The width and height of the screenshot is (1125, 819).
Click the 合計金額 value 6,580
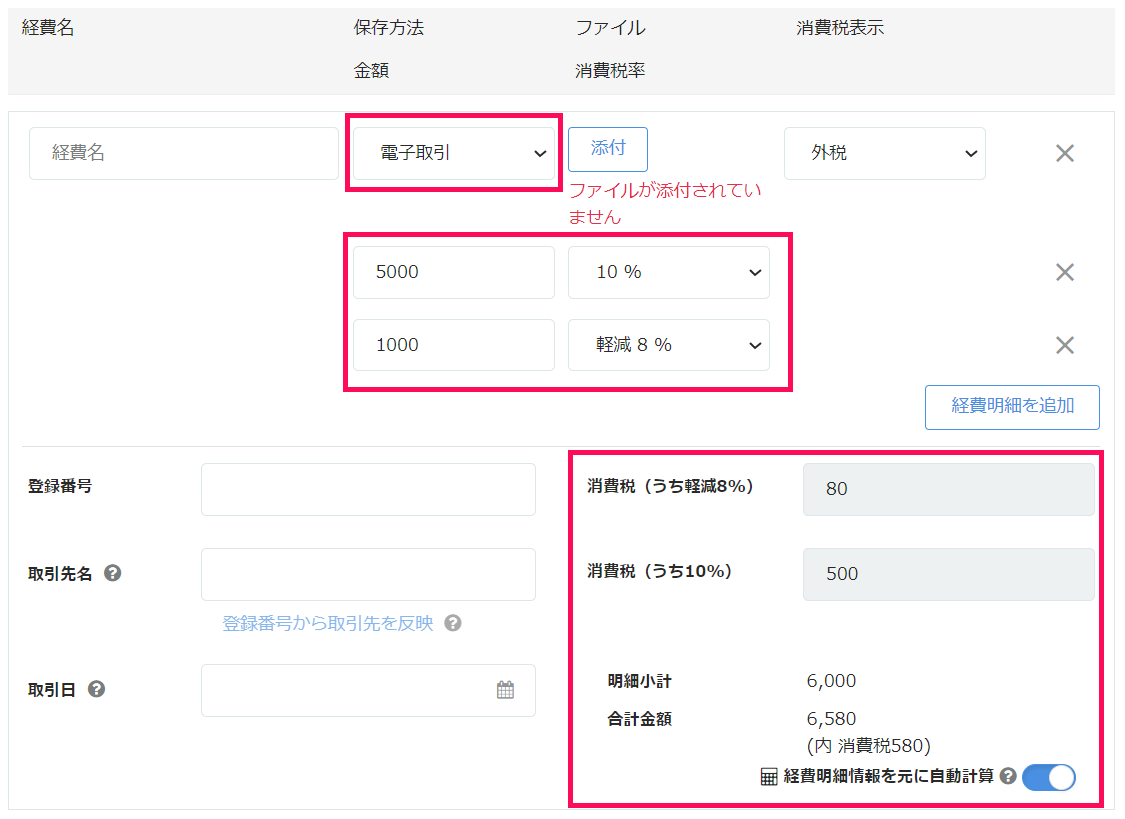(x=831, y=719)
